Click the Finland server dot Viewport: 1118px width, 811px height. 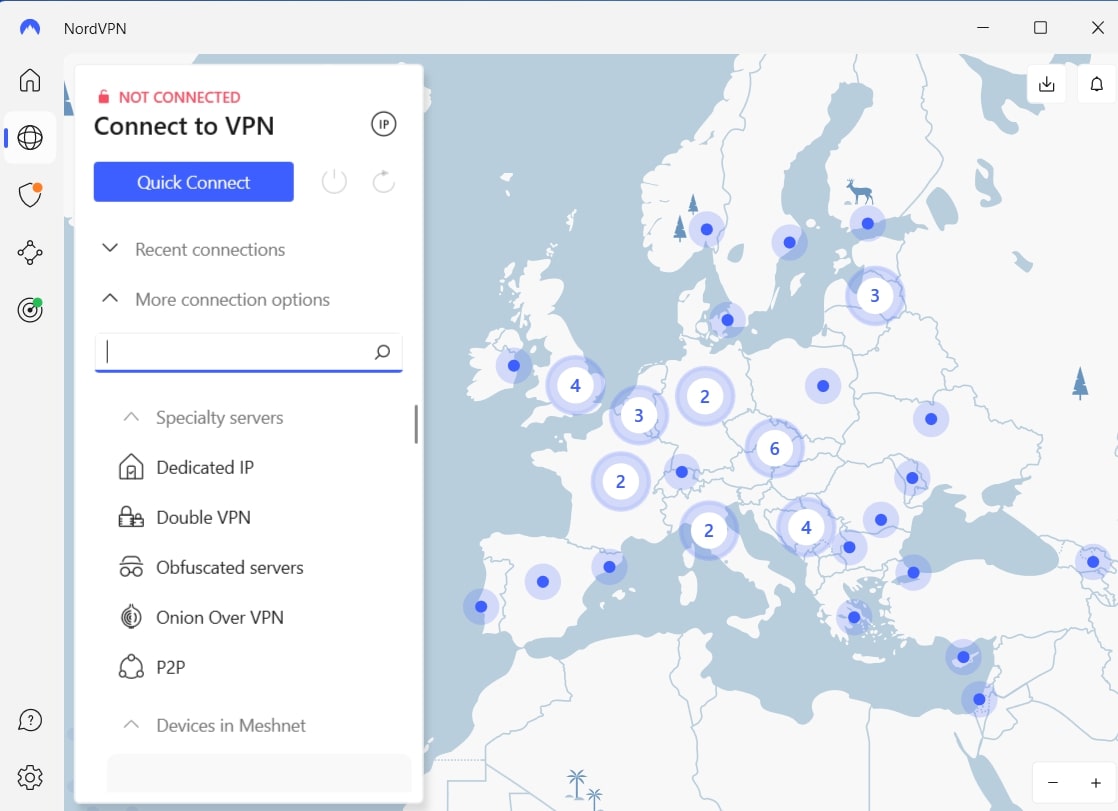point(868,223)
